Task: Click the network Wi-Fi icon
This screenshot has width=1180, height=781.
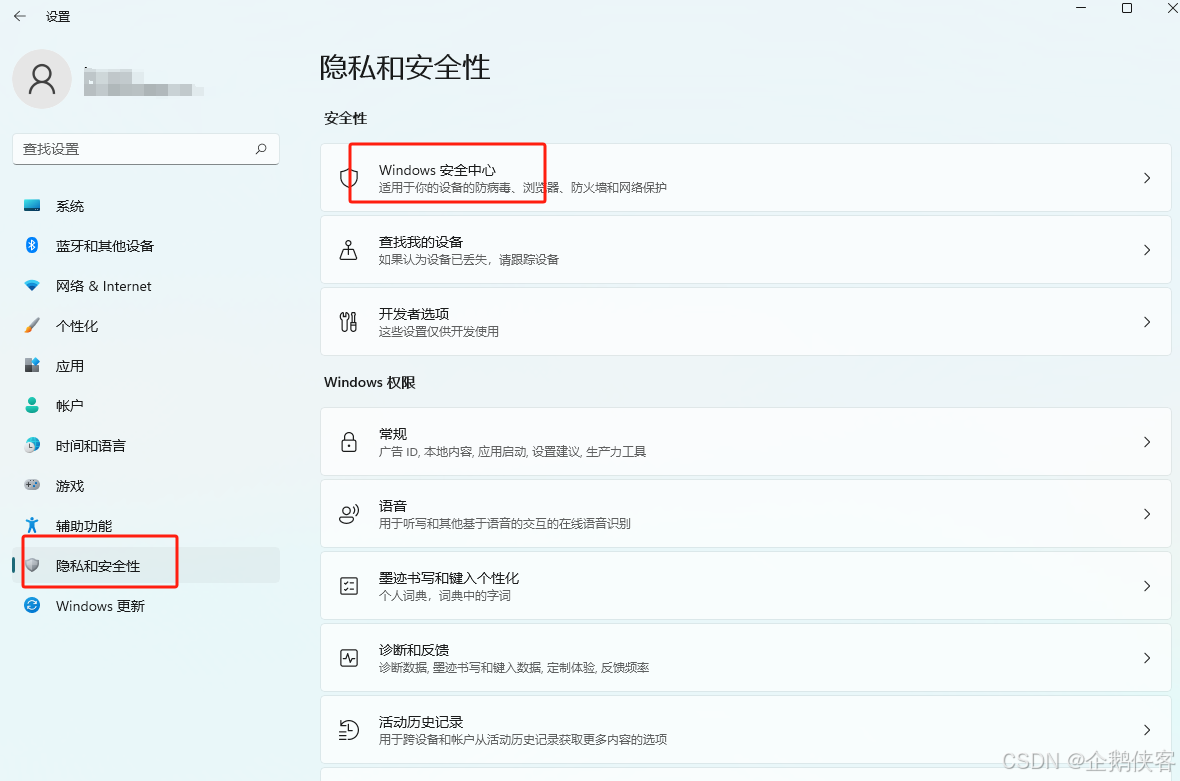Action: coord(32,286)
